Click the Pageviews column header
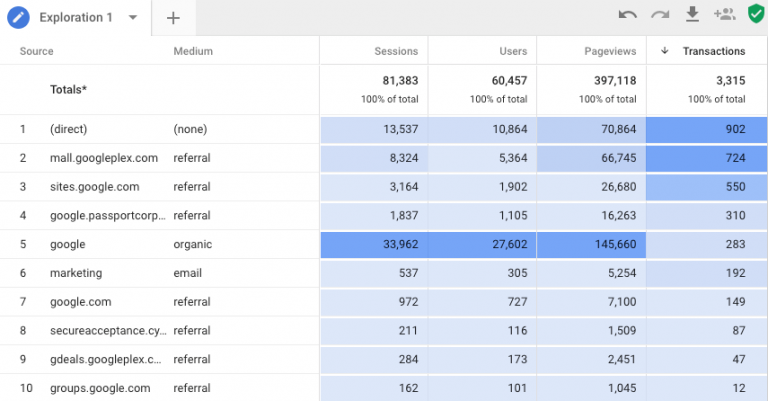Viewport: 768px width, 401px height. click(x=610, y=51)
